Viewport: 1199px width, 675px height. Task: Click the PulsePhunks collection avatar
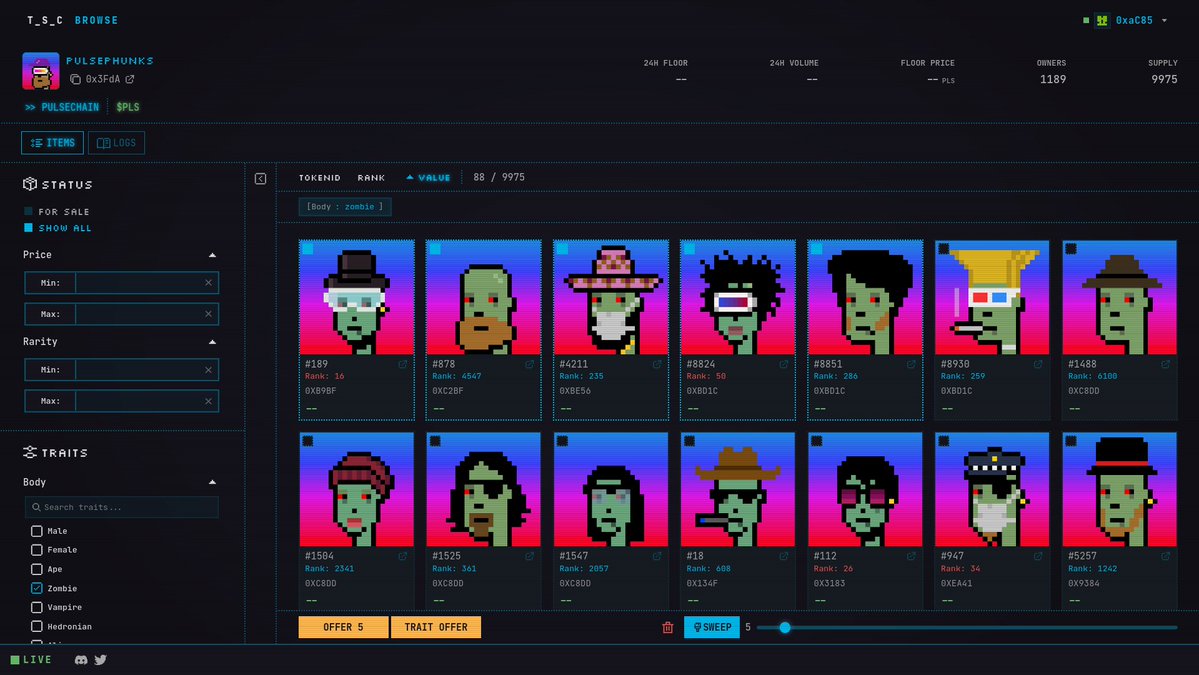[x=41, y=71]
